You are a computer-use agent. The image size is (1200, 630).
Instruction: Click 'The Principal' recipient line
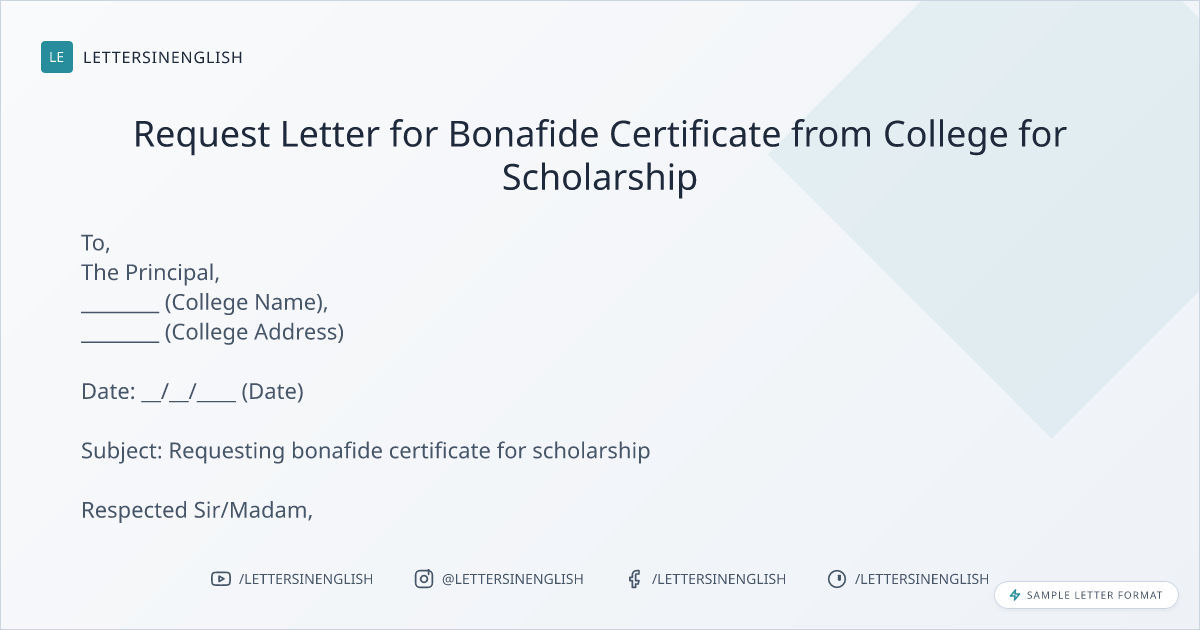pyautogui.click(x=150, y=273)
